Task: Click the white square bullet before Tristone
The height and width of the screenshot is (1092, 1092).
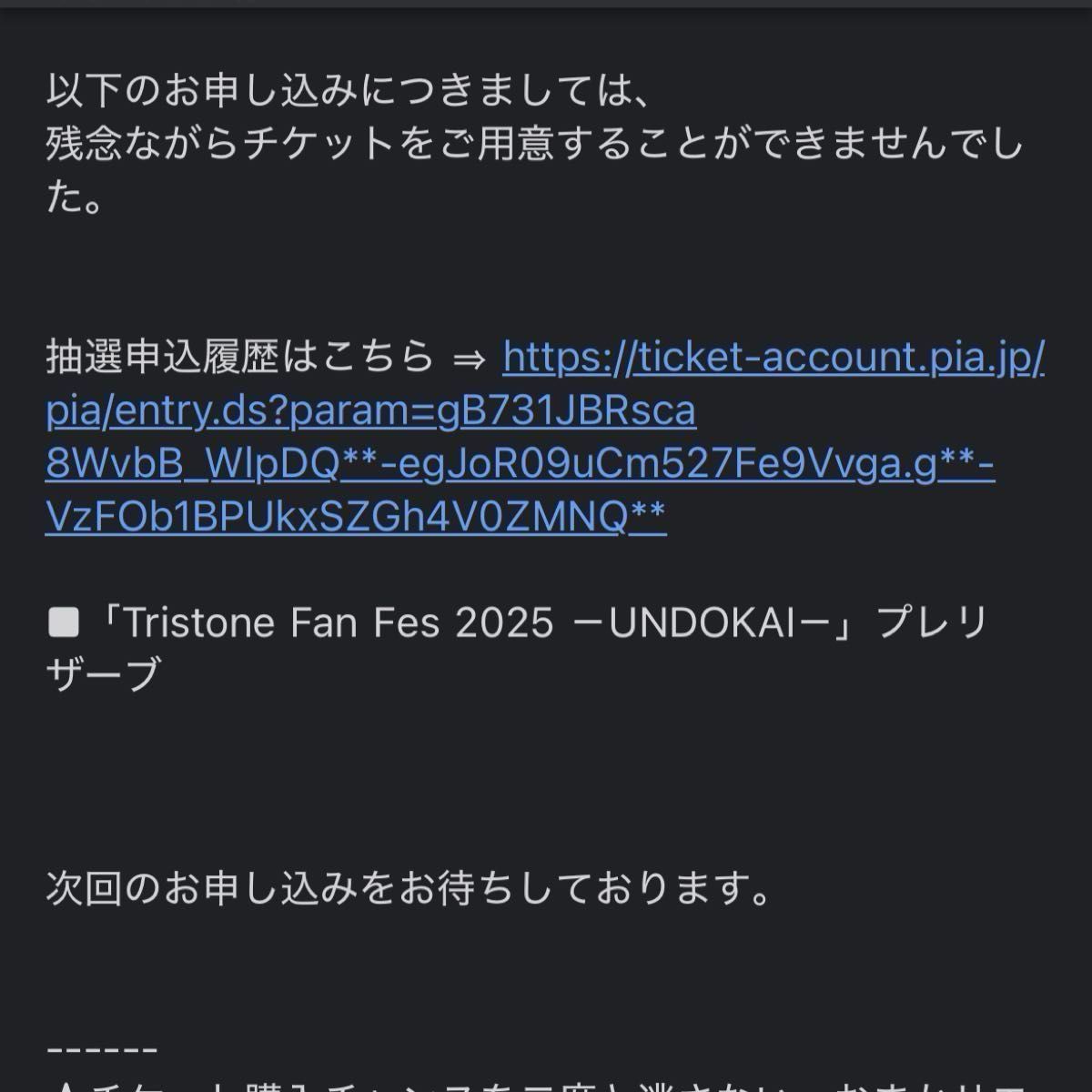Action: (63, 624)
